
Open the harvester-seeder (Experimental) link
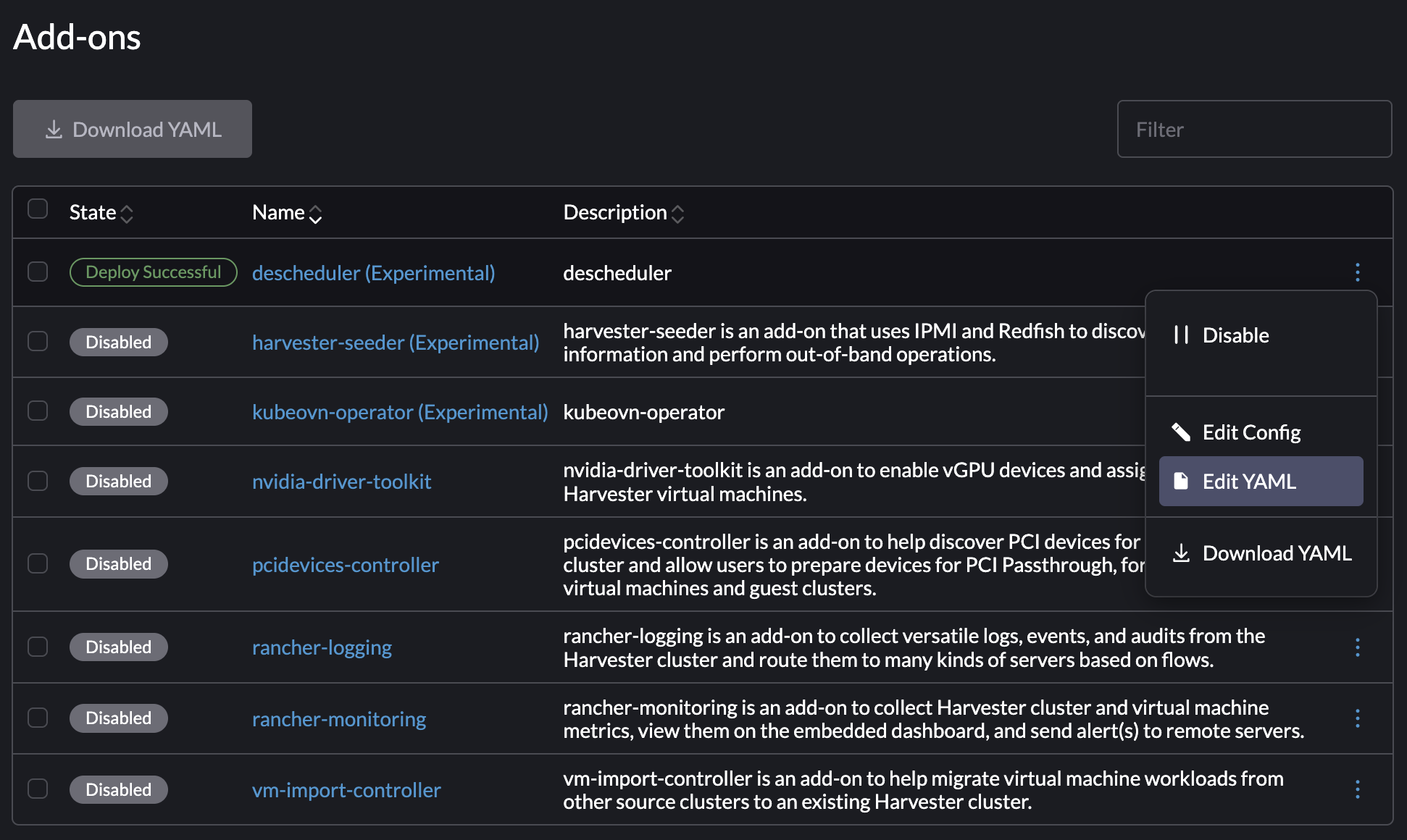point(396,343)
